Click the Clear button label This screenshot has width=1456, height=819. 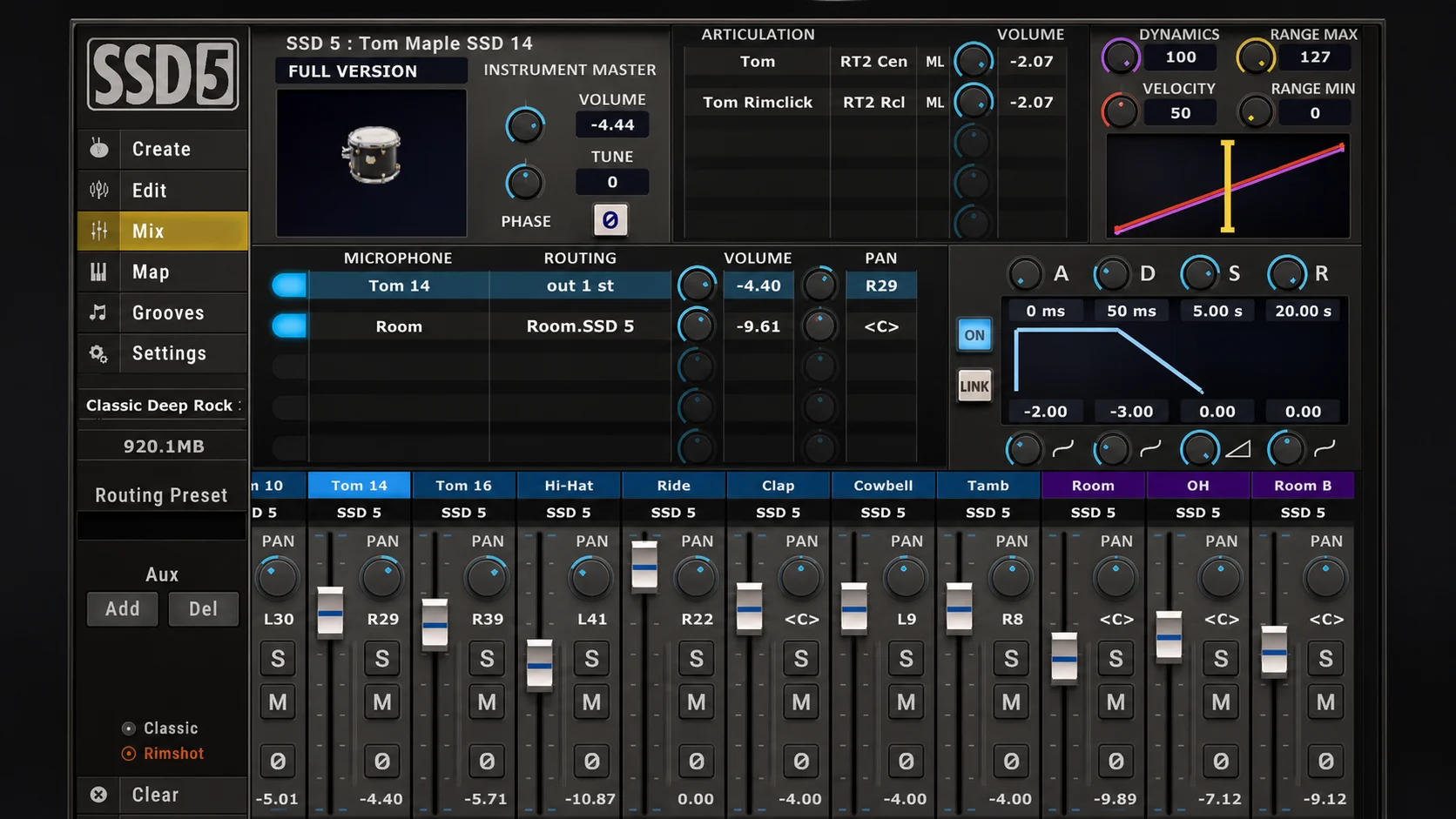tap(155, 795)
